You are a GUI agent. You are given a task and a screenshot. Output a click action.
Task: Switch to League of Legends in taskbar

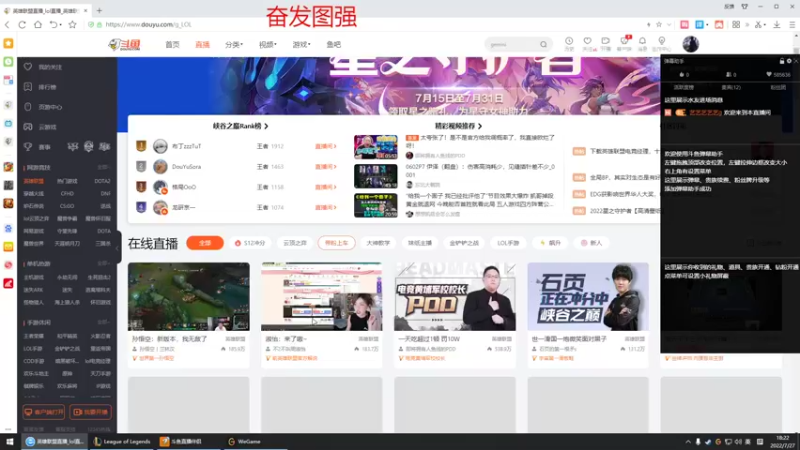point(122,441)
